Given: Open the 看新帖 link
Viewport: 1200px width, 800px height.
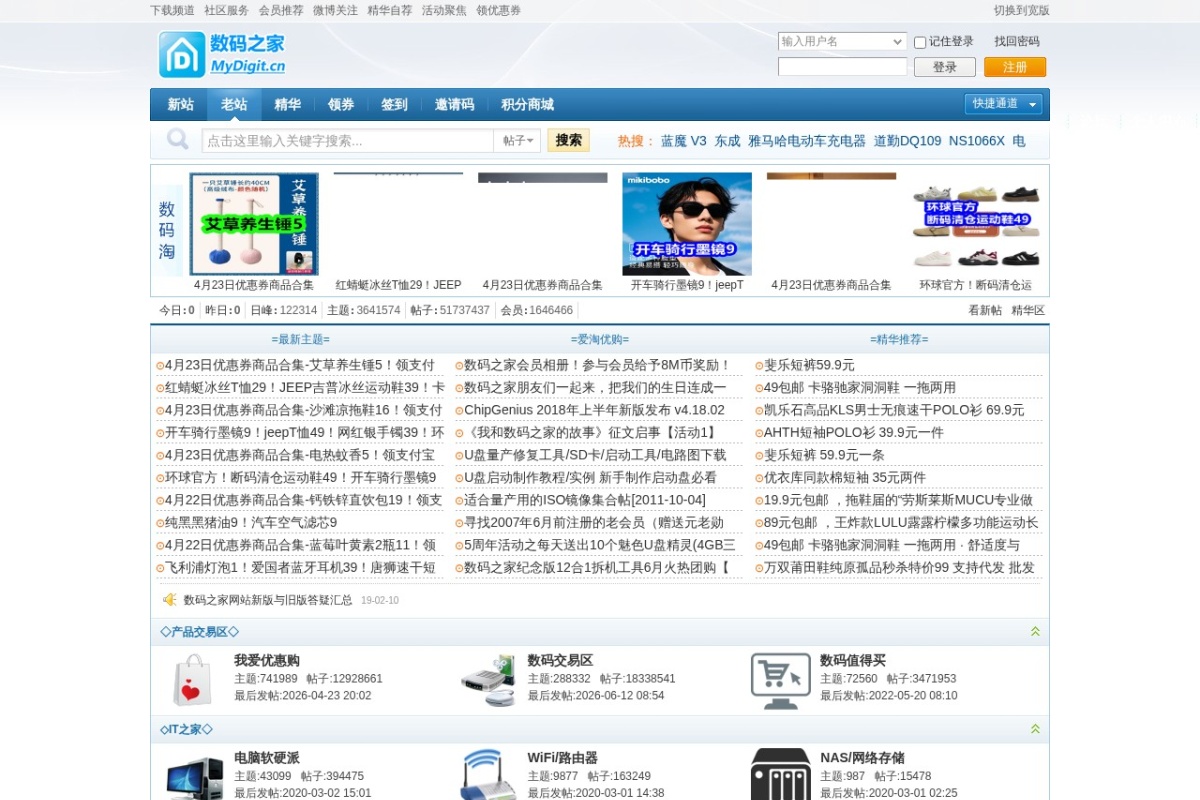Looking at the screenshot, I should click(985, 311).
